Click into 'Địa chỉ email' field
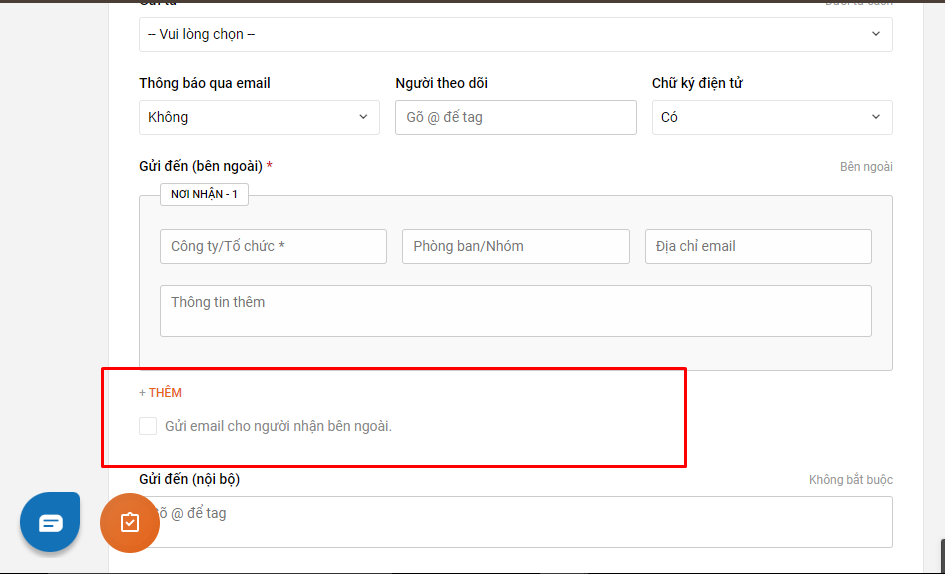Viewport: 945px width, 574px height. [x=758, y=247]
